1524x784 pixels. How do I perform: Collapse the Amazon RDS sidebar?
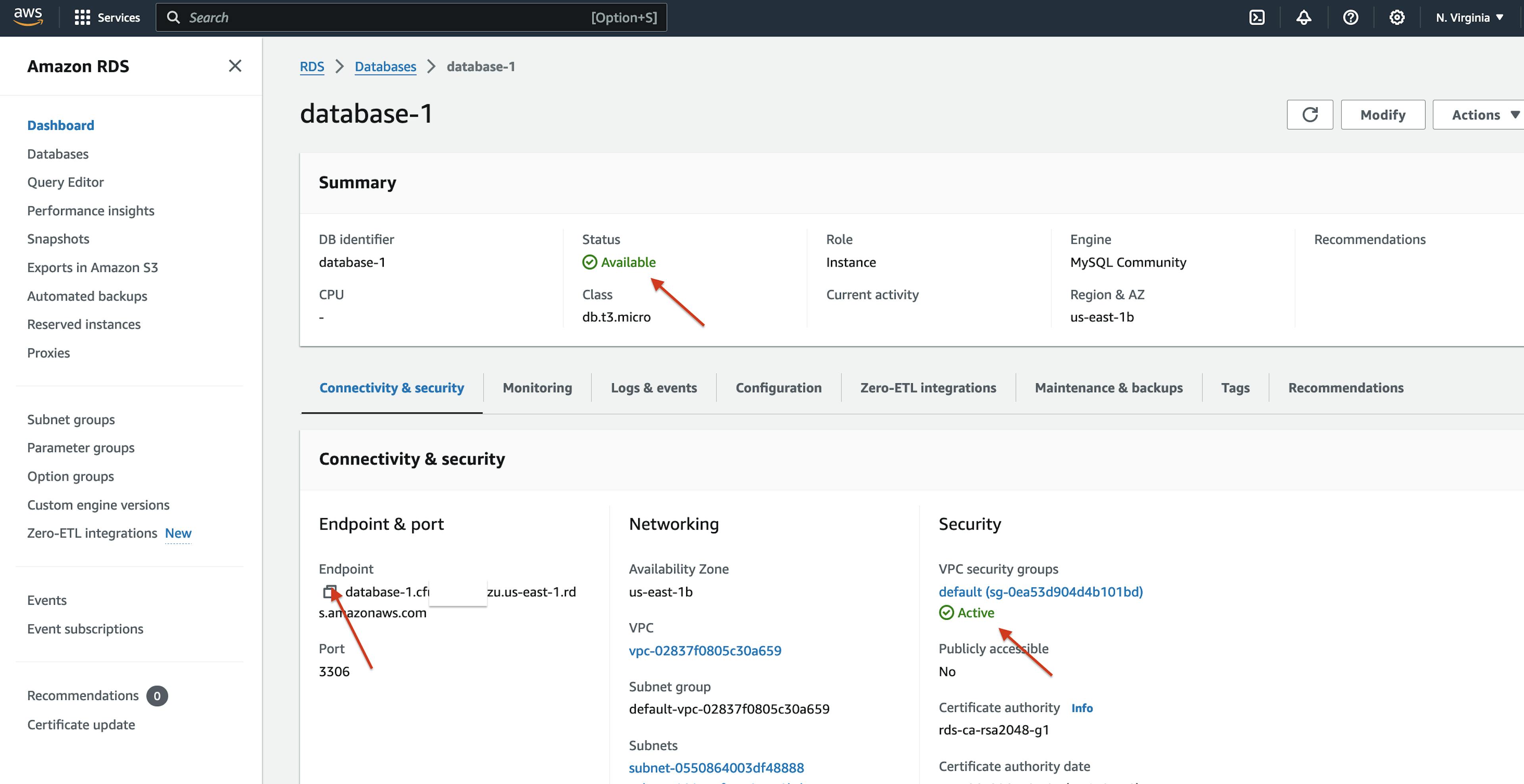point(235,65)
